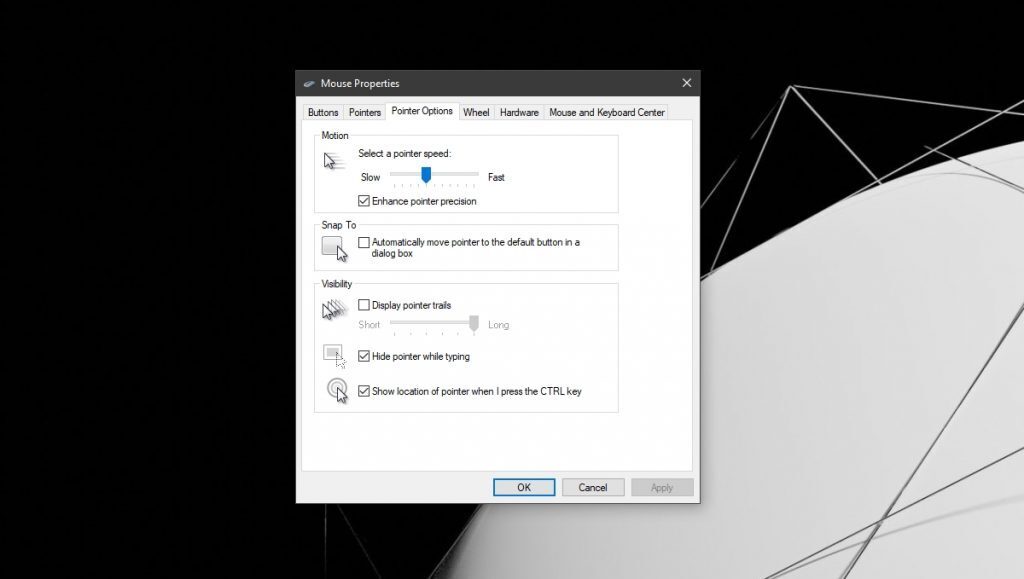This screenshot has width=1024, height=579.
Task: Uncheck Hide pointer while typing
Action: [366, 356]
